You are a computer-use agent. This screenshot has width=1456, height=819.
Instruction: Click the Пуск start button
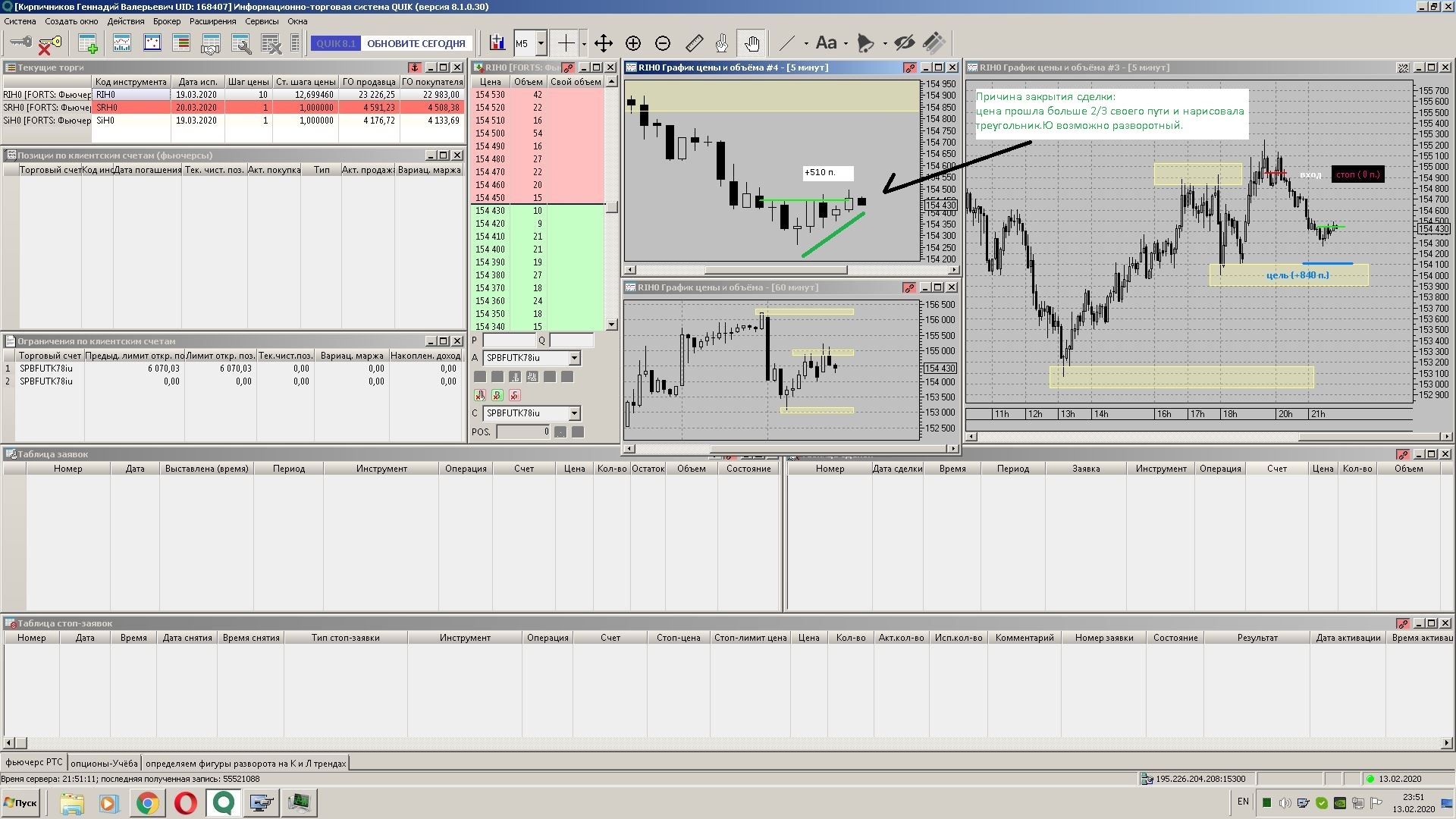coord(20,802)
